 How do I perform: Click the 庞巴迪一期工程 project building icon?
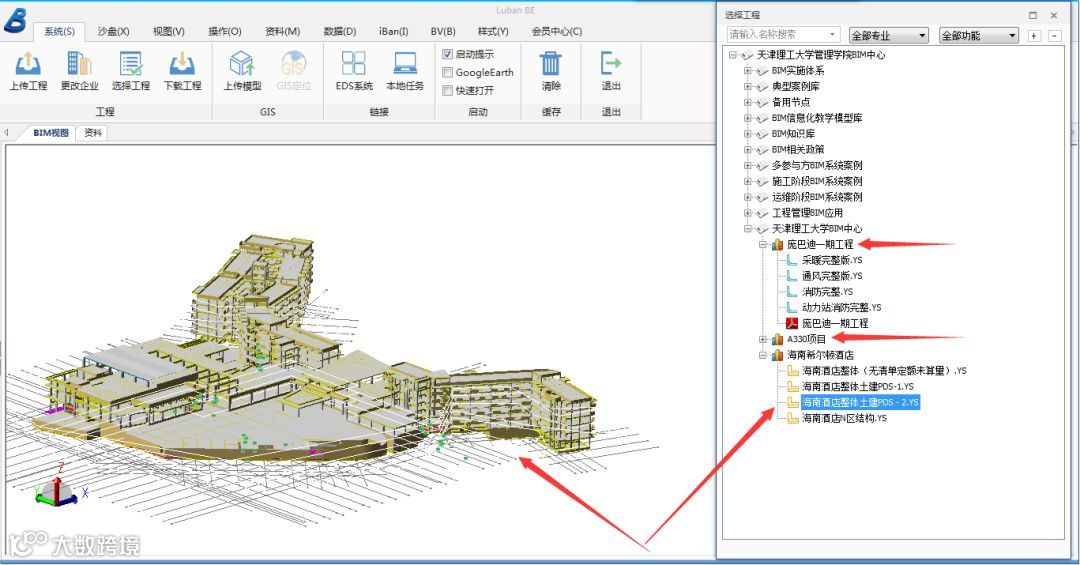click(x=778, y=245)
